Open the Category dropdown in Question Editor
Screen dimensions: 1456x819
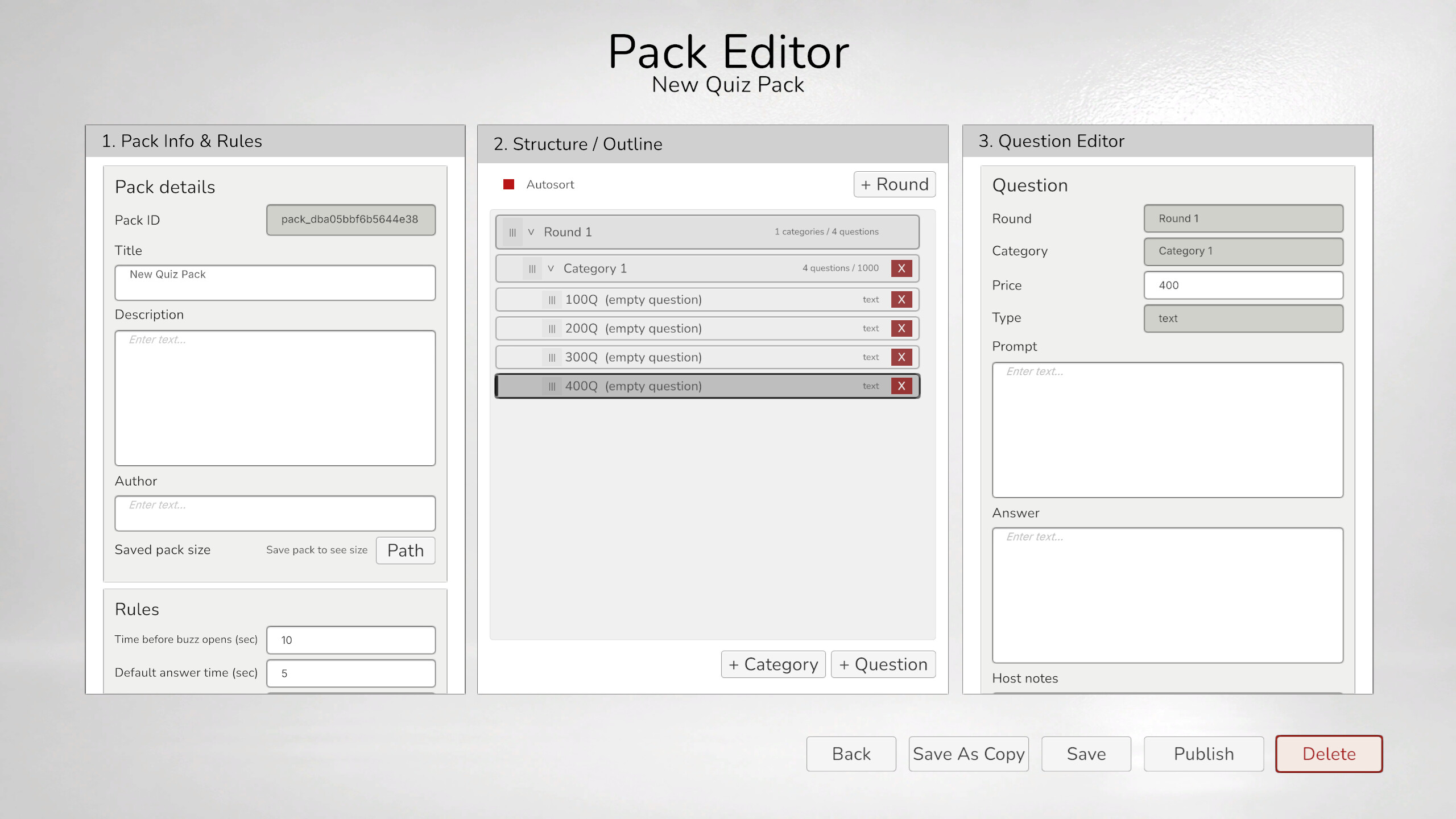1243,251
